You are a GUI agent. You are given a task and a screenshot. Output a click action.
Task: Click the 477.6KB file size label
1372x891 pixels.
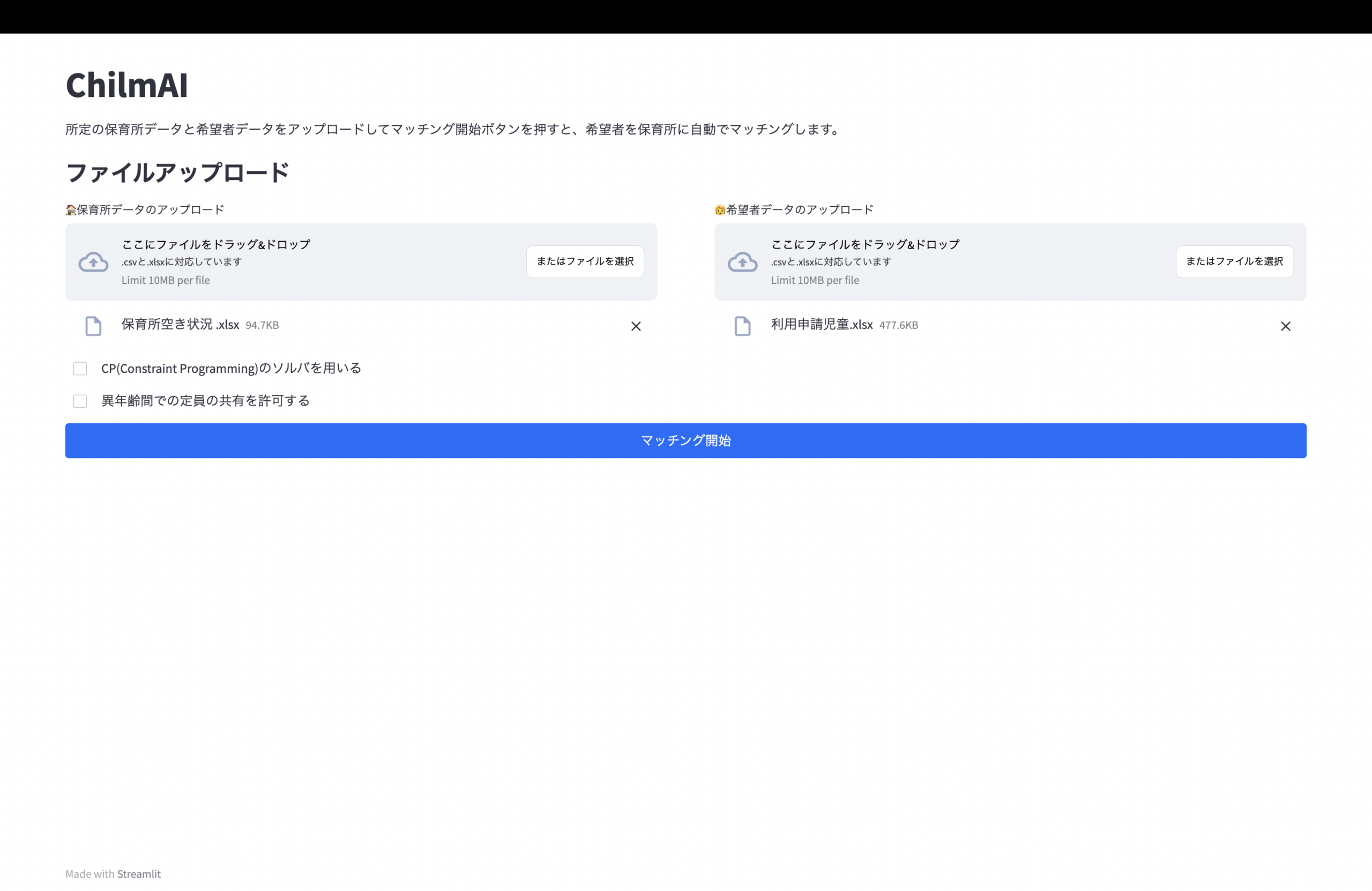899,325
